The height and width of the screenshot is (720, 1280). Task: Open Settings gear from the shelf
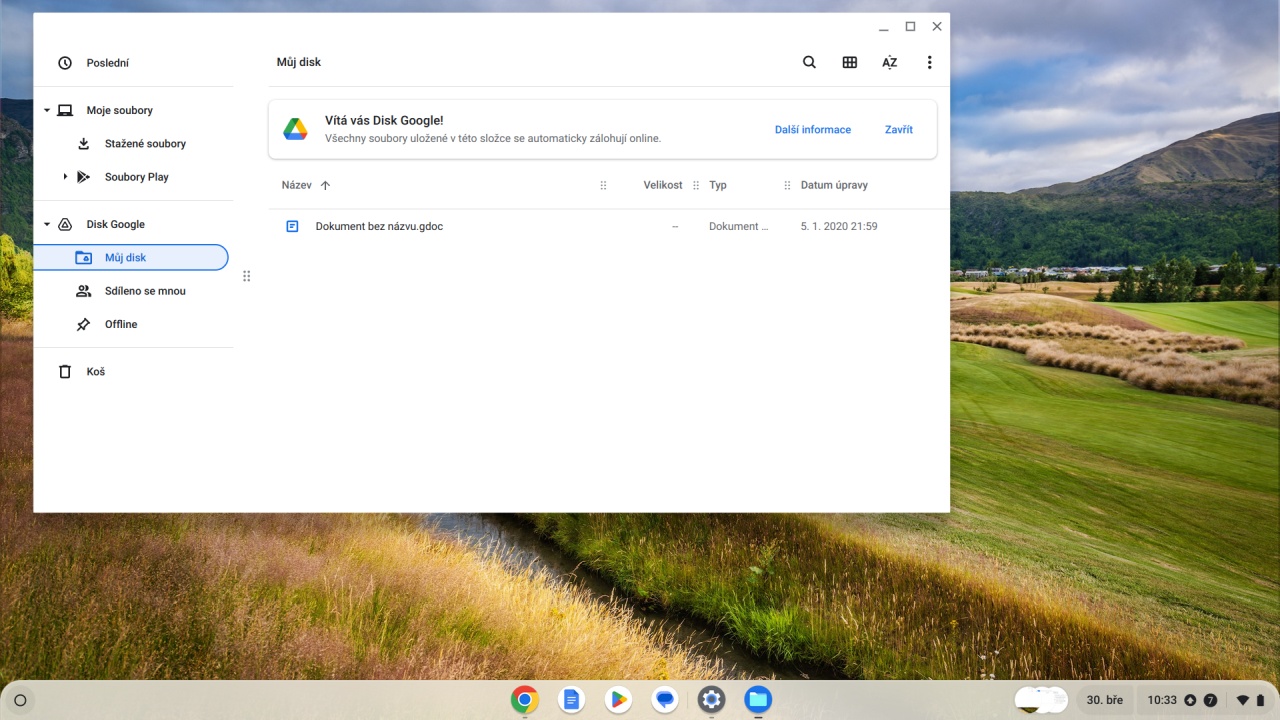pyautogui.click(x=711, y=699)
